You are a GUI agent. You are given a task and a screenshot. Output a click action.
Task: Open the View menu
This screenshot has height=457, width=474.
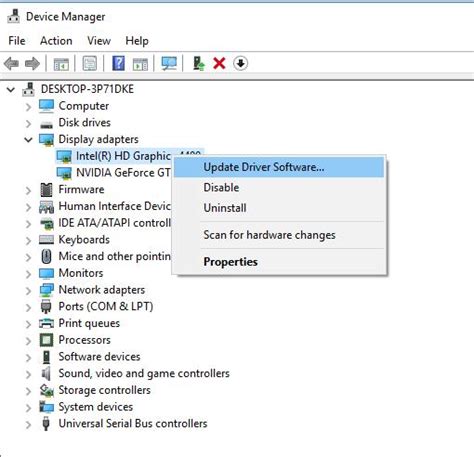99,41
